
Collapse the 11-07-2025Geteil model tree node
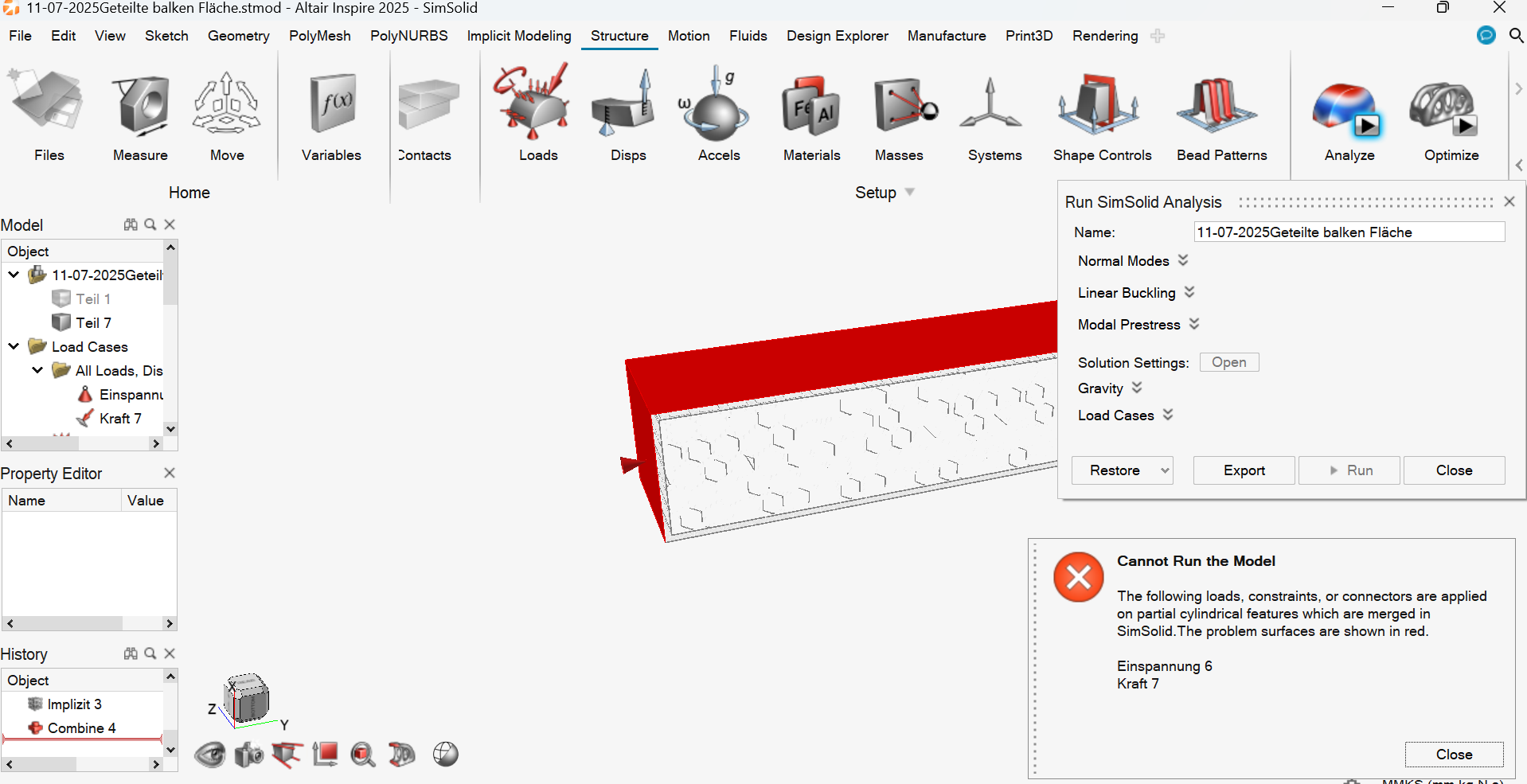14,275
